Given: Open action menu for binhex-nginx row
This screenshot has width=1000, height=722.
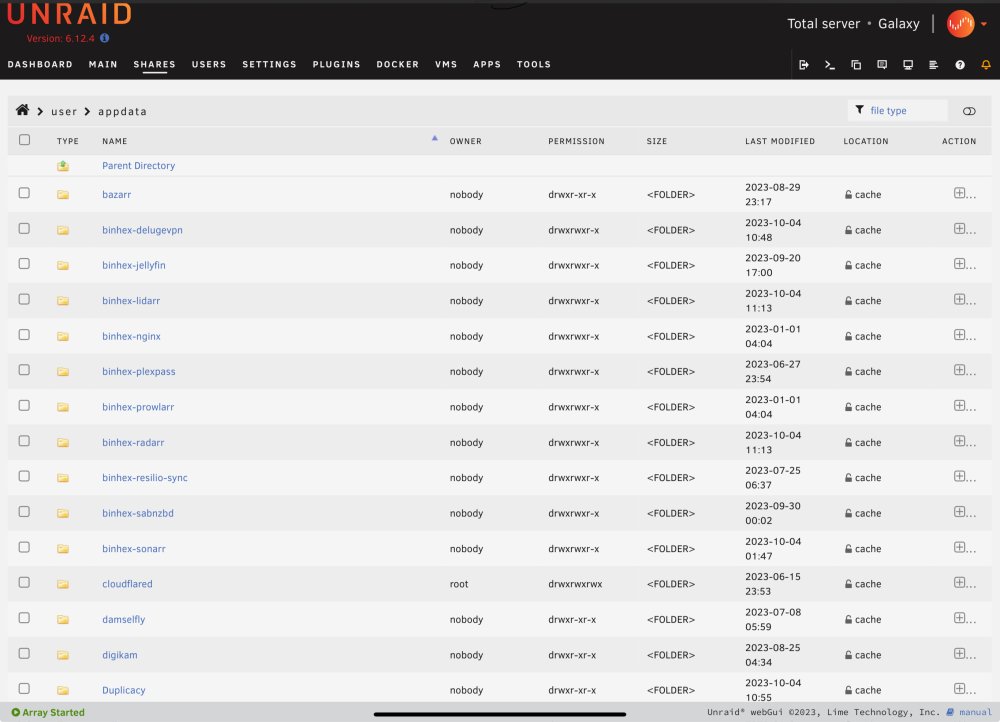Looking at the screenshot, I should [964, 335].
